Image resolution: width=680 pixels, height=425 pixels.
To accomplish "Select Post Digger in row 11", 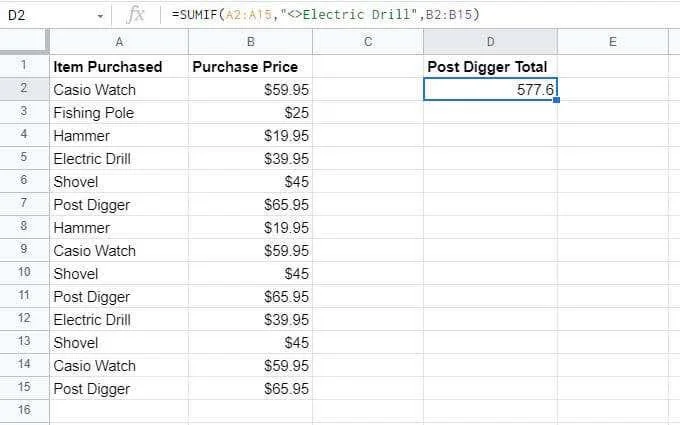I will 119,296.
